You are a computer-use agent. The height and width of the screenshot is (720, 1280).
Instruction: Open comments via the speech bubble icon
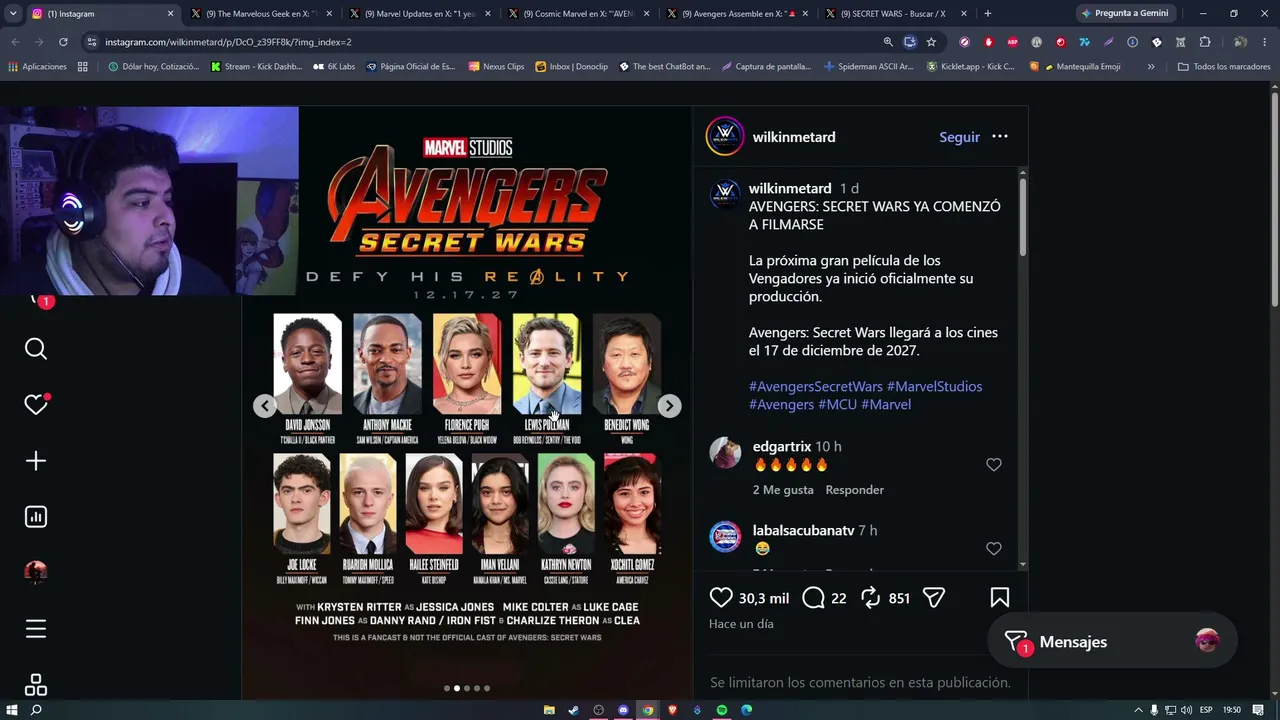tap(814, 598)
